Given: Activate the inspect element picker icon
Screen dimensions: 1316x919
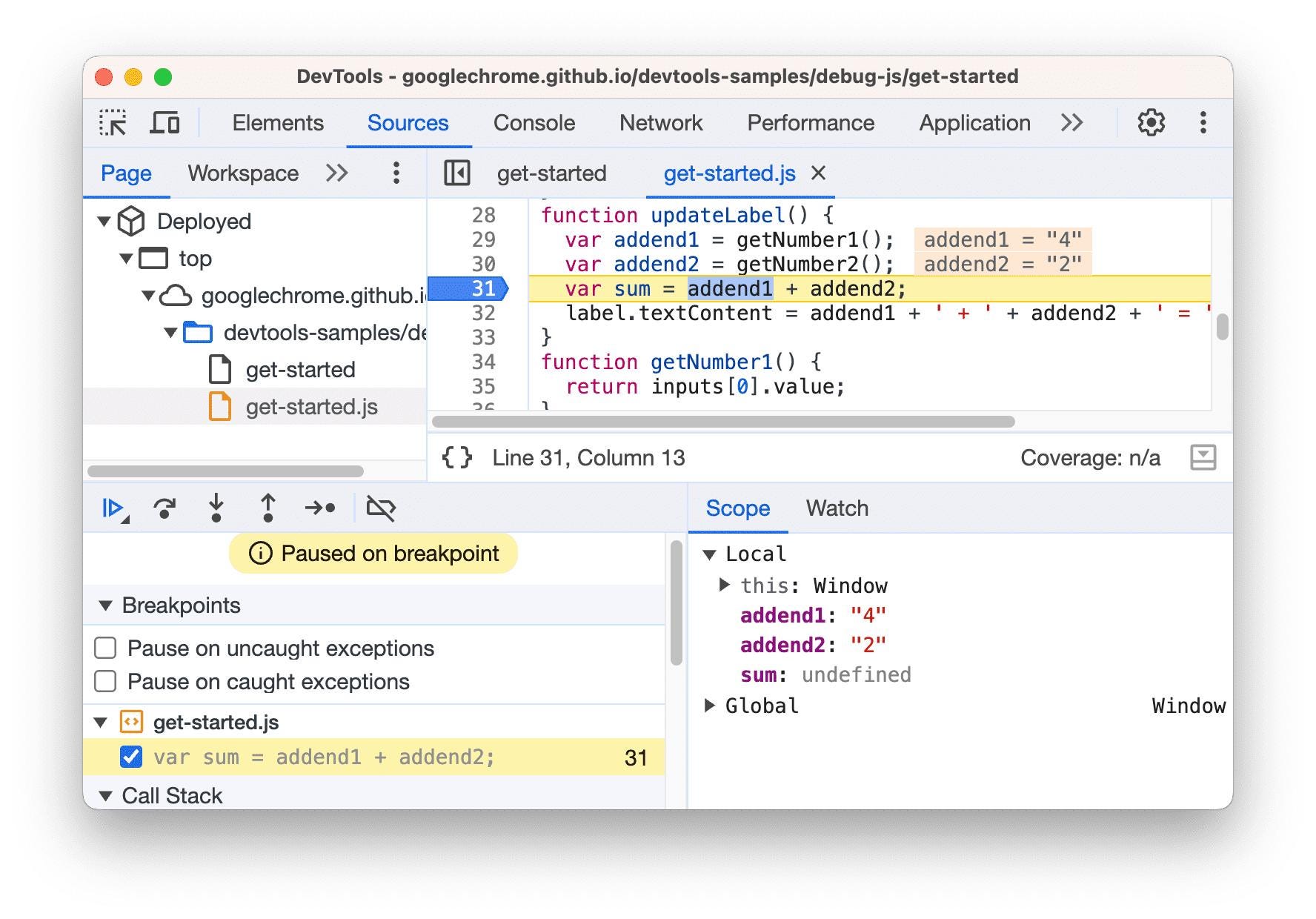Looking at the screenshot, I should pyautogui.click(x=113, y=123).
